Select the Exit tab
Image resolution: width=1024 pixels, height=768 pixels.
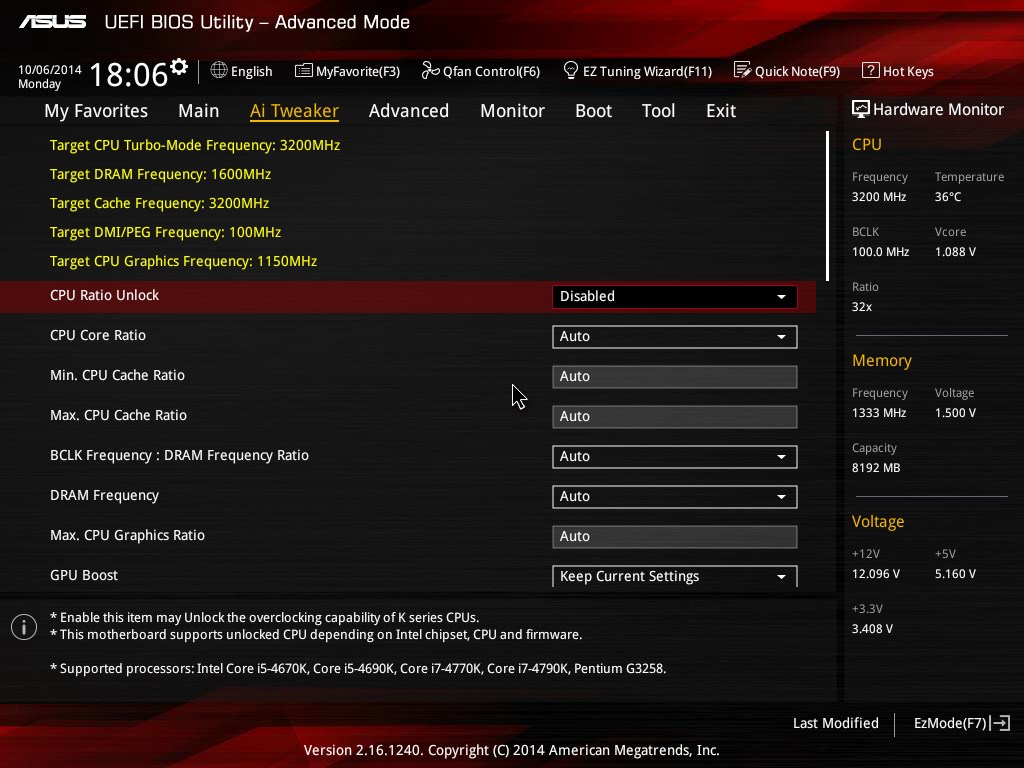(721, 111)
